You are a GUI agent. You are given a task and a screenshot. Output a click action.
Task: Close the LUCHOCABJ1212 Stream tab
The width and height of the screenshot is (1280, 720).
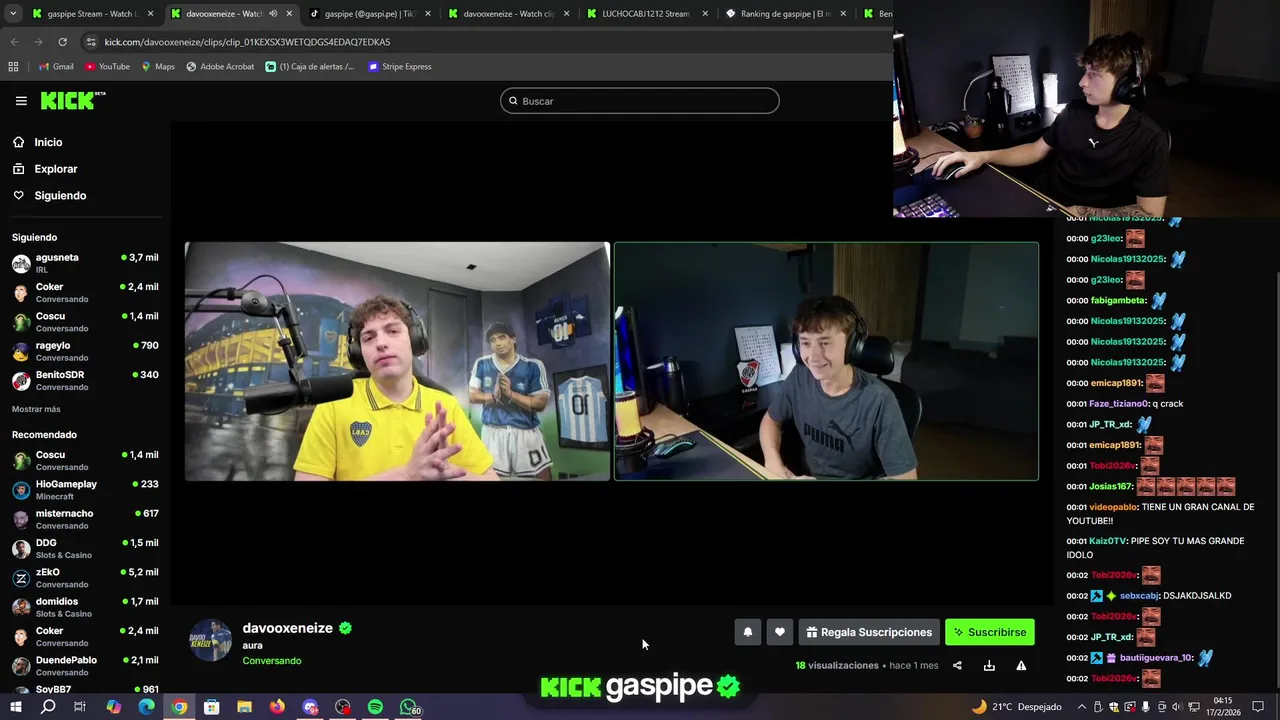pyautogui.click(x=705, y=14)
